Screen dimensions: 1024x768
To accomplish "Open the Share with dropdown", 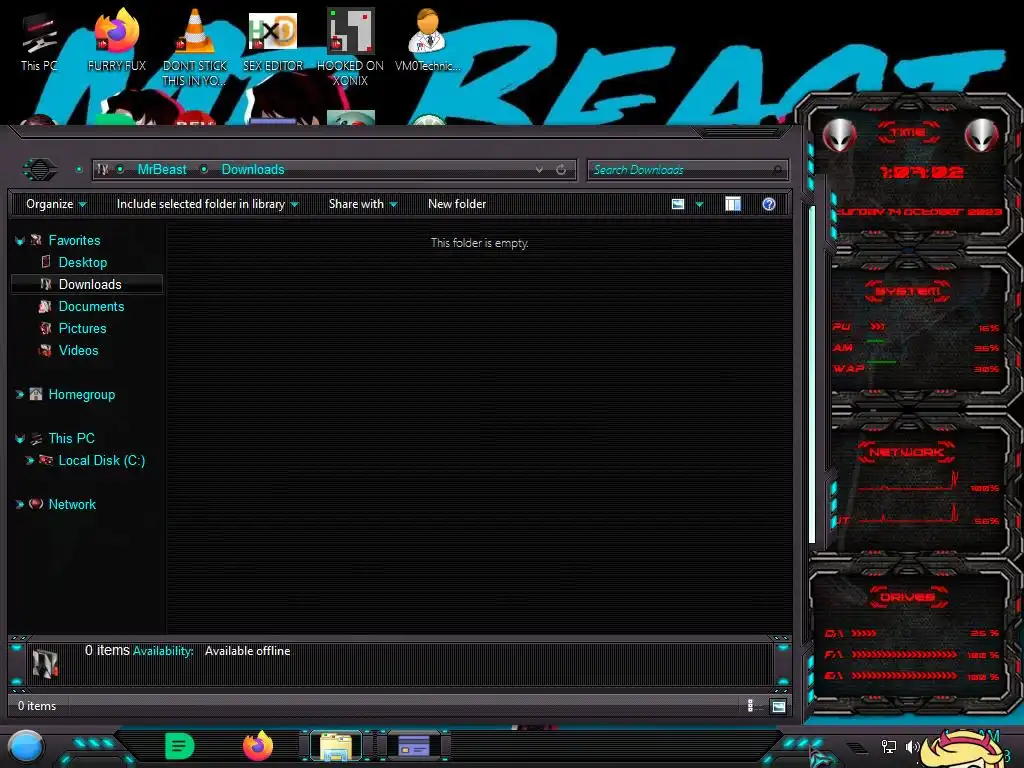I will point(363,204).
